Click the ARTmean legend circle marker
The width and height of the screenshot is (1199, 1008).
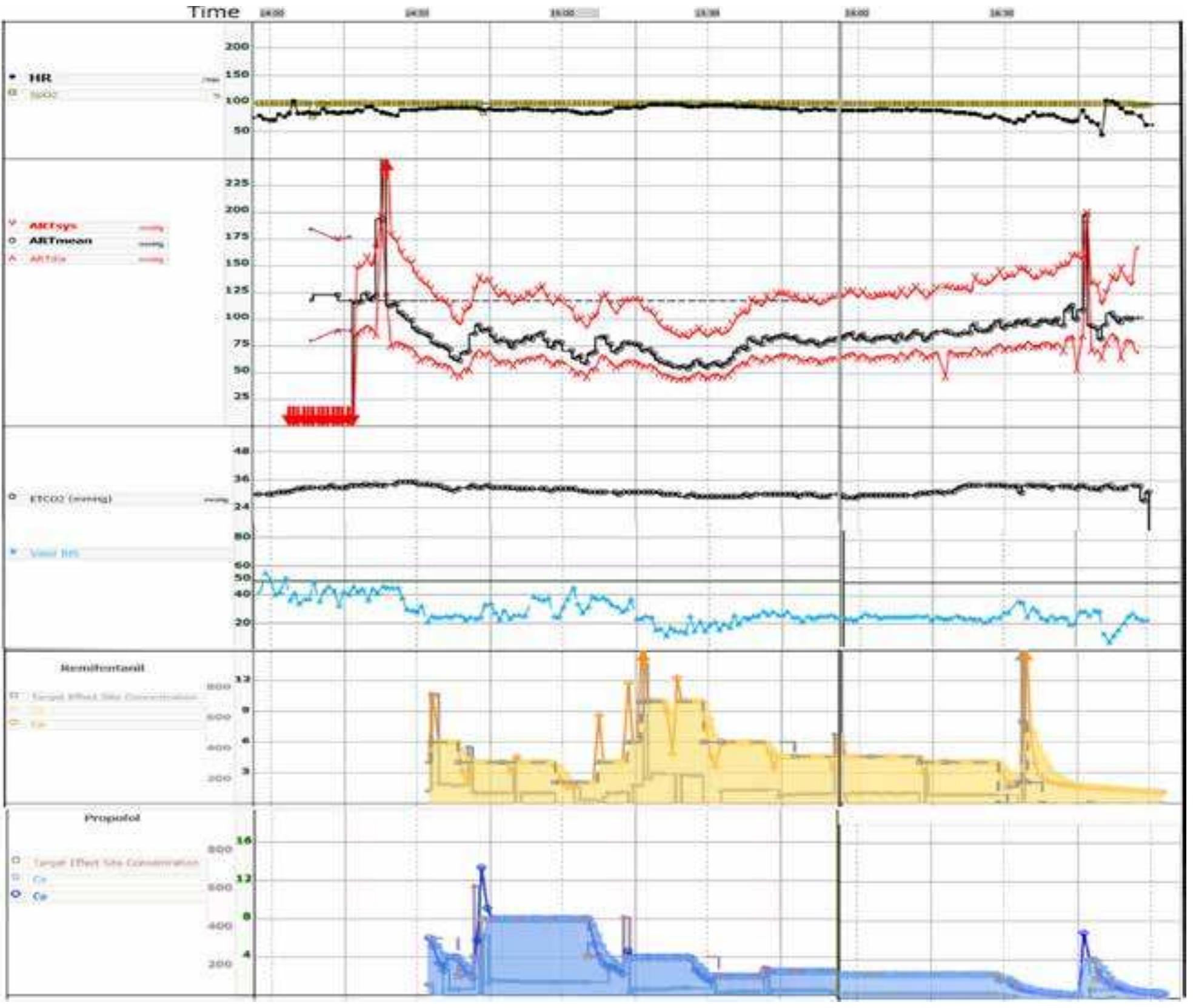coord(12,241)
